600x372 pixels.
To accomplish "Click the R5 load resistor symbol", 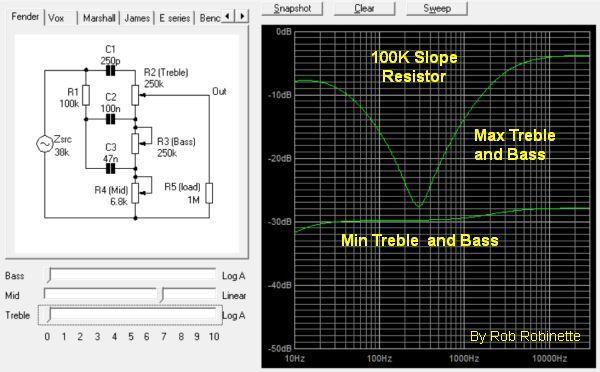I will (209, 193).
